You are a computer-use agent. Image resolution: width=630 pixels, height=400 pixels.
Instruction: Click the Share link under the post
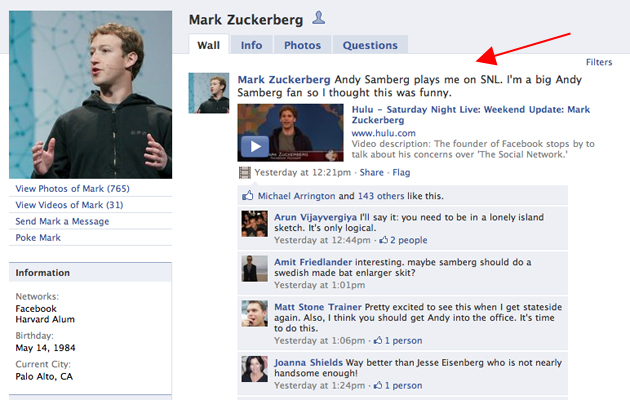point(372,172)
